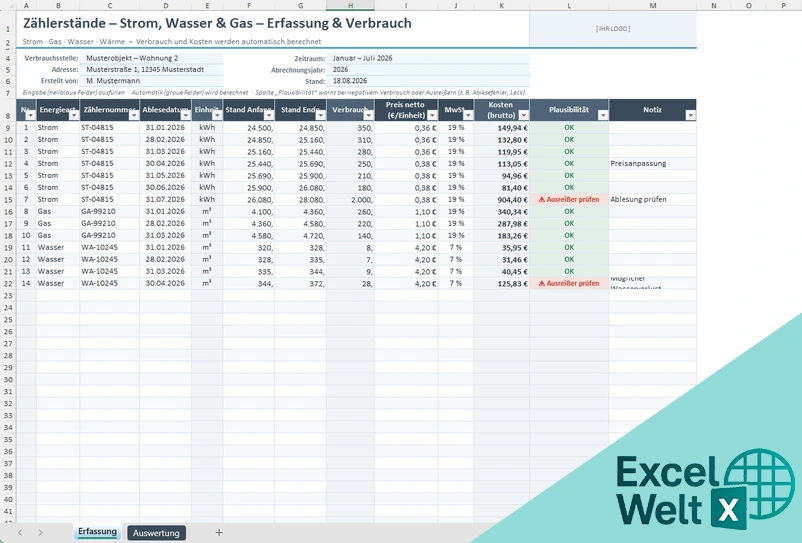Open the Ablesedatum column filter dropdown

point(186,116)
